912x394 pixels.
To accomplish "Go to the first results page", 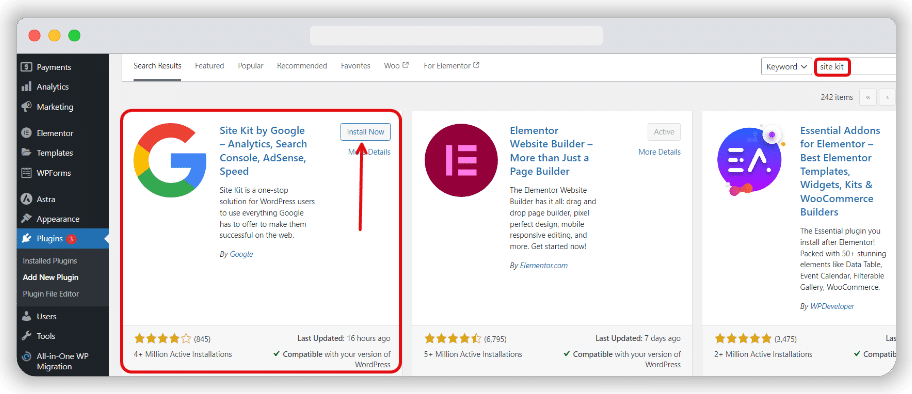I will 868,97.
